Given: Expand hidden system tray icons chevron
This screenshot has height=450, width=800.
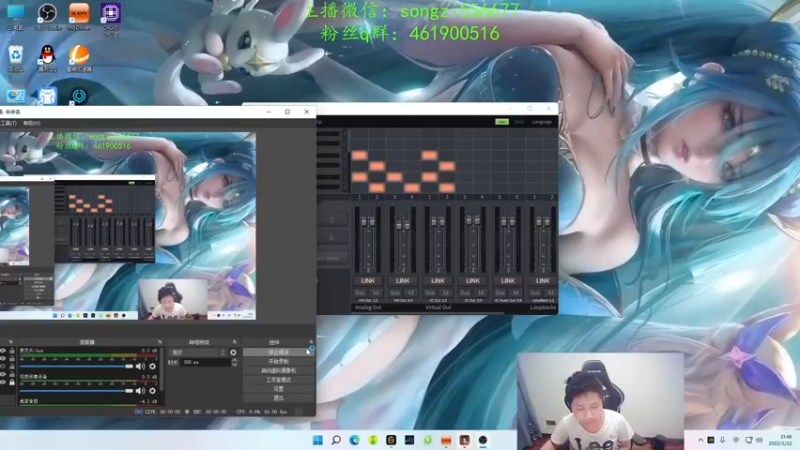Looking at the screenshot, I should click(x=701, y=440).
